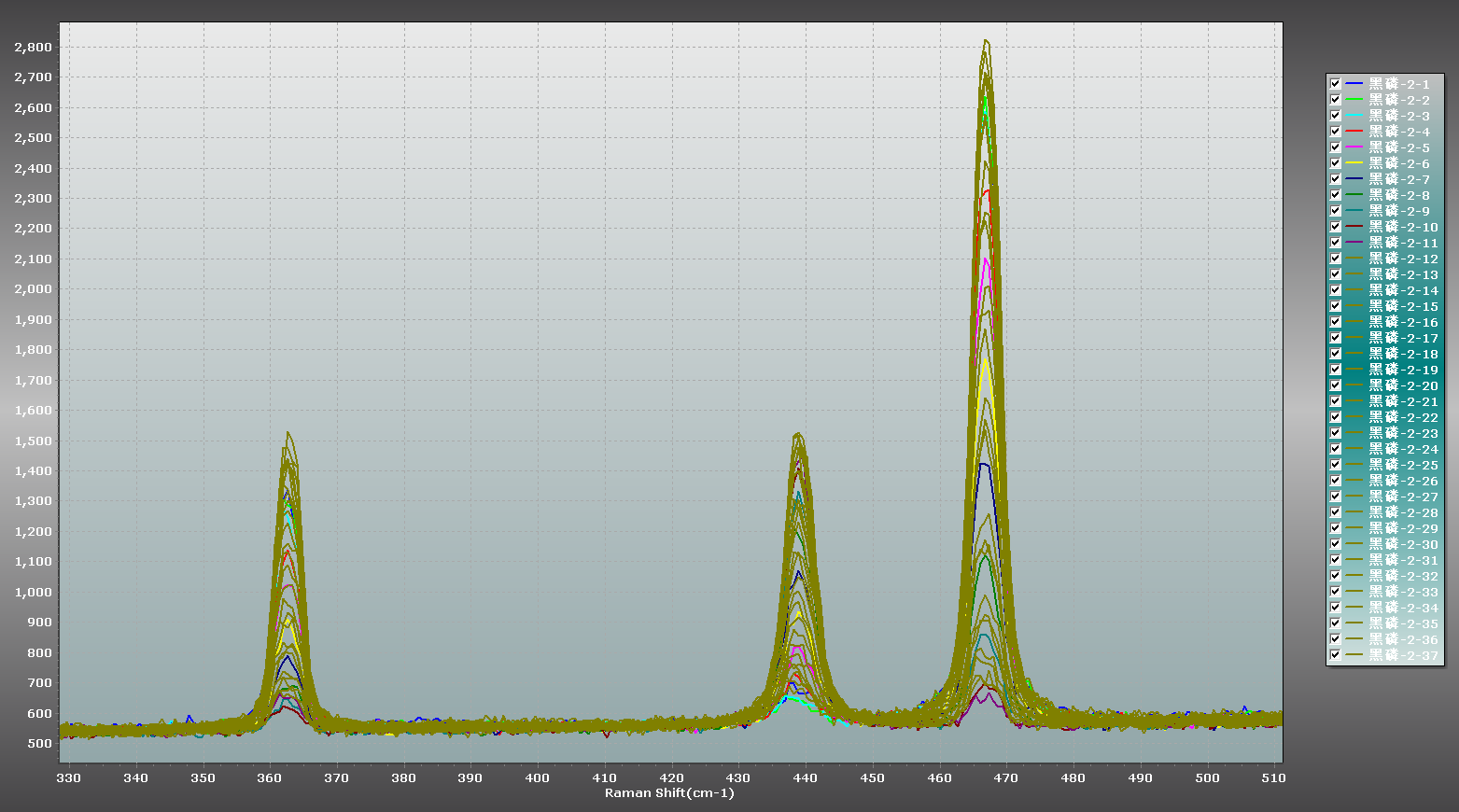1459x812 pixels.
Task: Click the 410 tick label on X axis
Action: [604, 777]
